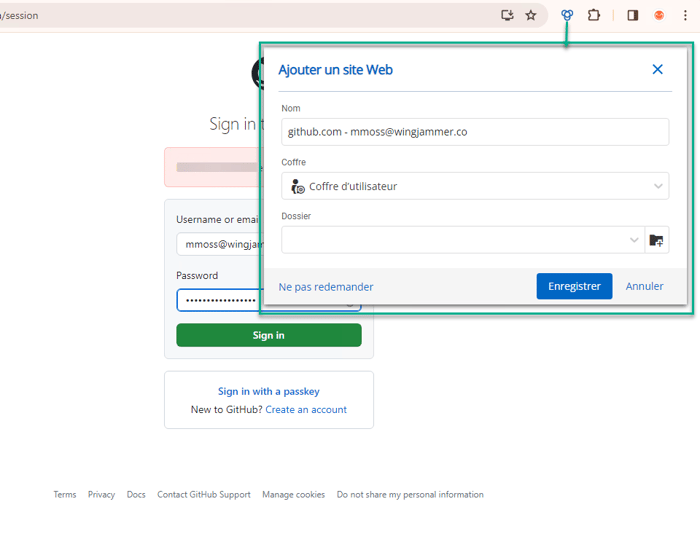Open the Chrome three-dot menu
Viewport: 700px width, 539px height.
(x=685, y=15)
